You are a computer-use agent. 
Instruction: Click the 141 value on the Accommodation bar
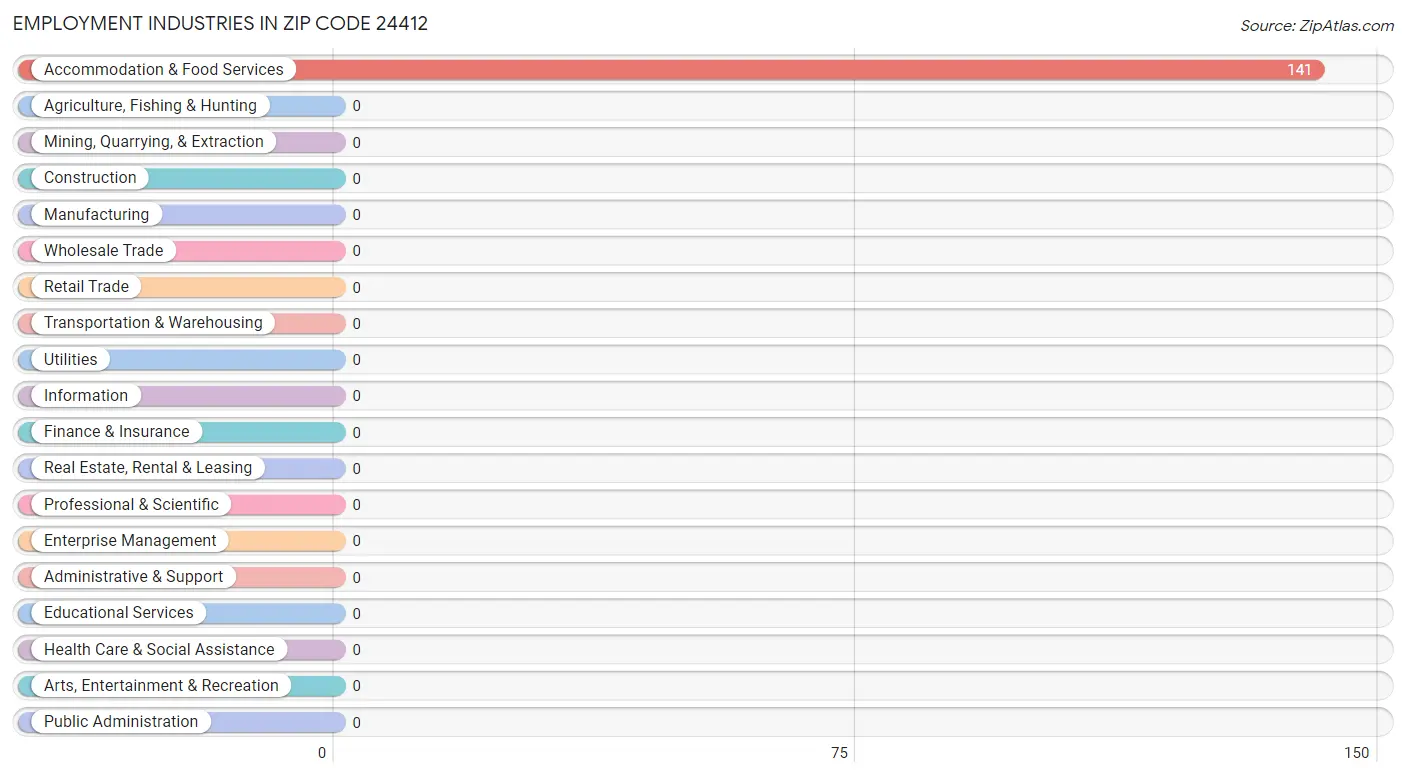tap(1299, 70)
